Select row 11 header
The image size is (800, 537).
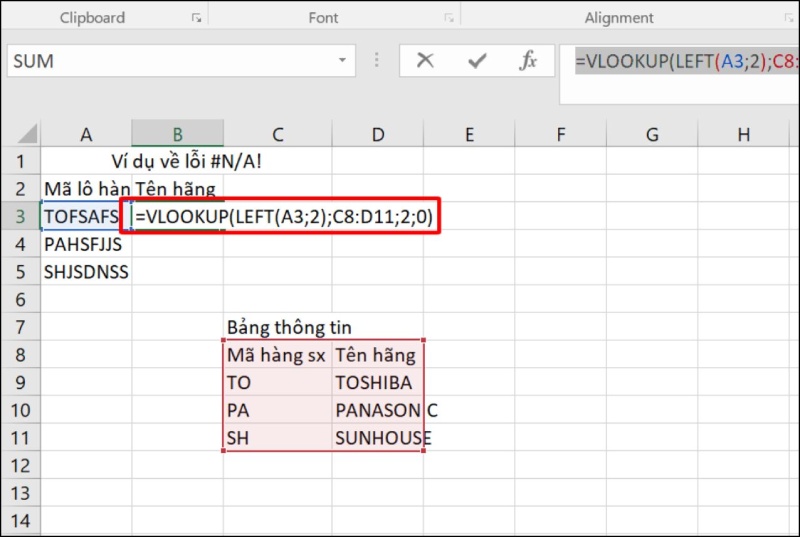[x=20, y=438]
